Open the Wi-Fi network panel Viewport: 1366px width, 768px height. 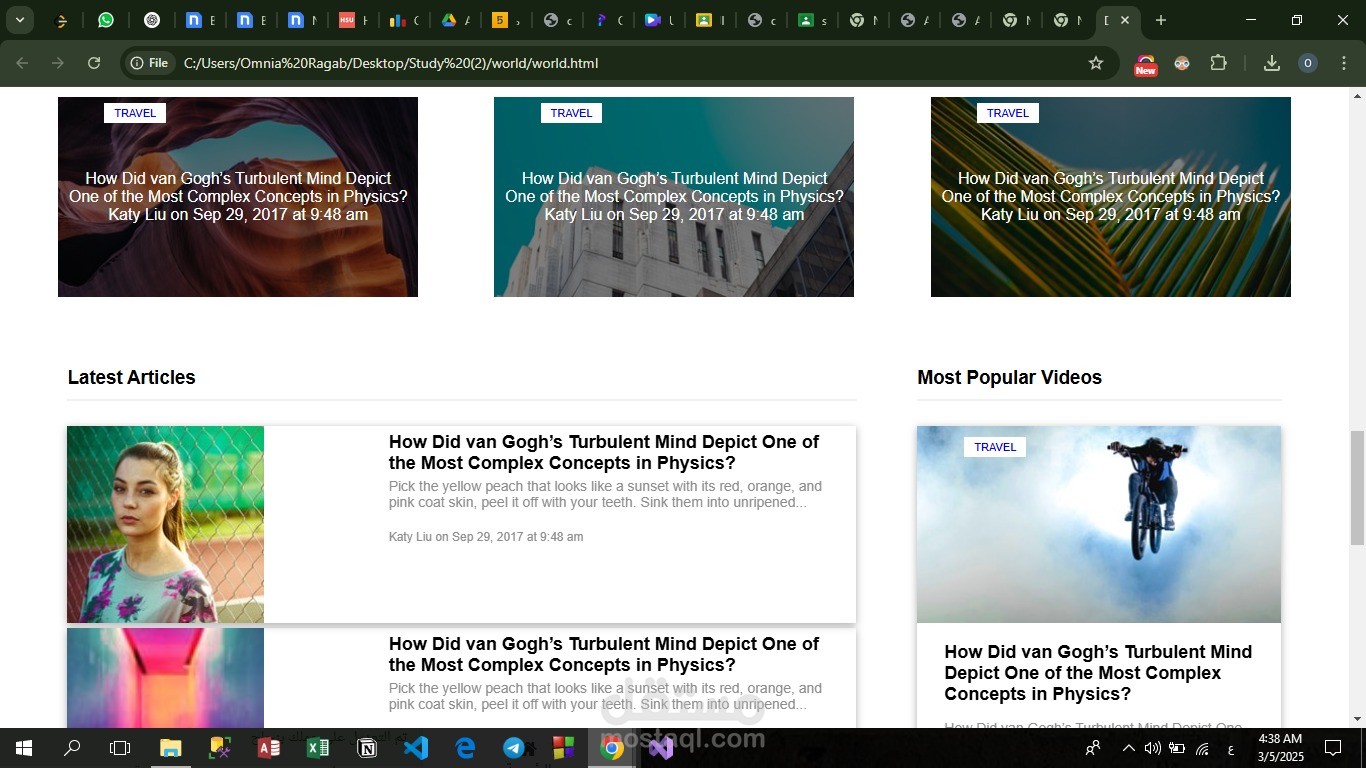[x=1203, y=748]
